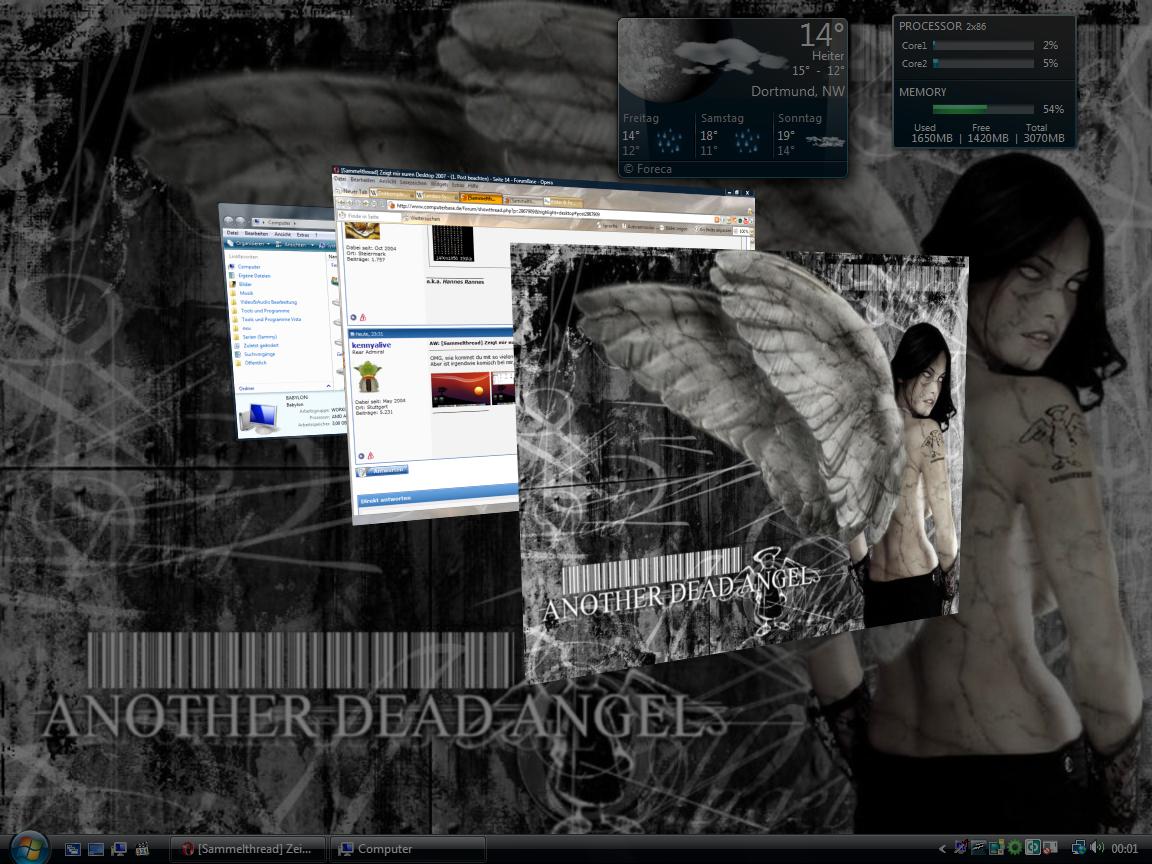The image size is (1152, 864).
Task: Click the first Quick Launch icon beside Start
Action: (73, 849)
